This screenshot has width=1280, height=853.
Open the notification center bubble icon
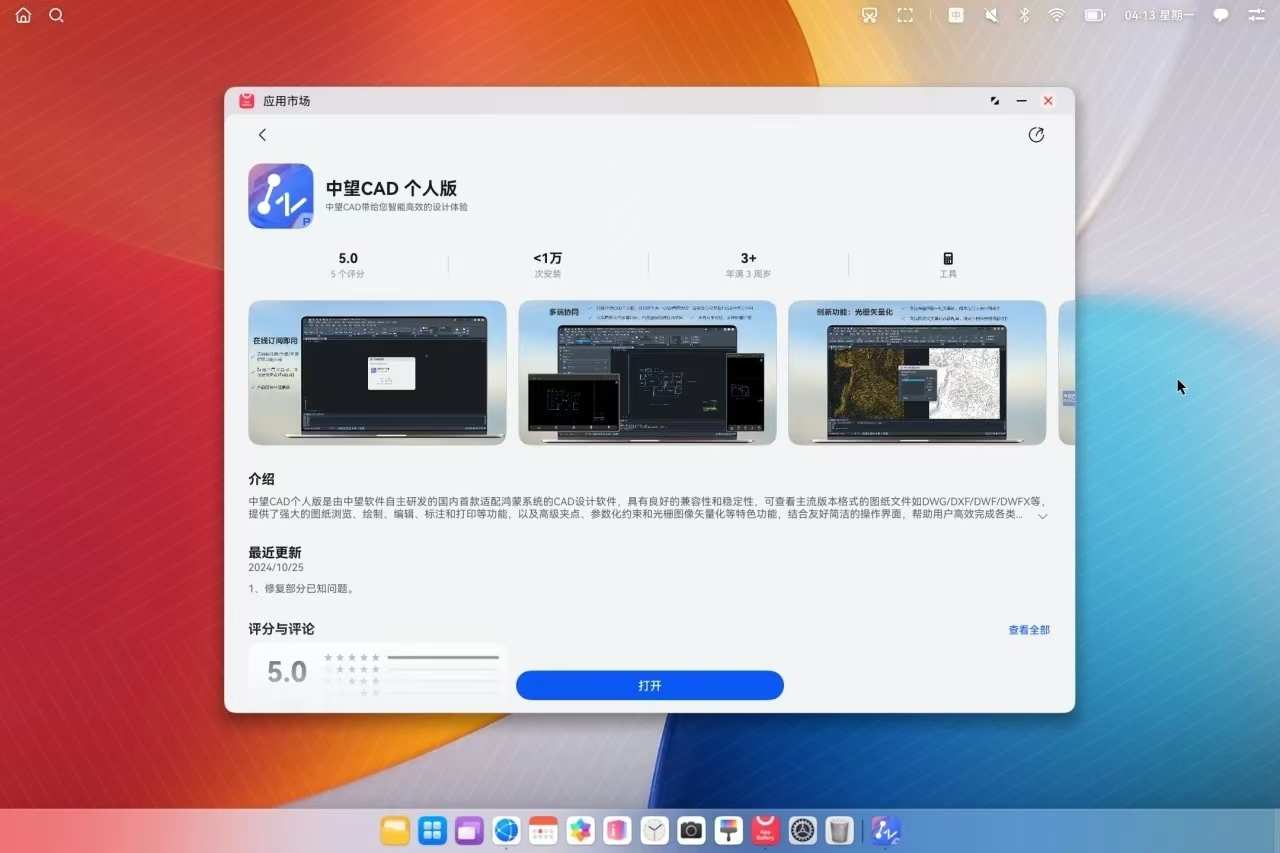point(1221,15)
